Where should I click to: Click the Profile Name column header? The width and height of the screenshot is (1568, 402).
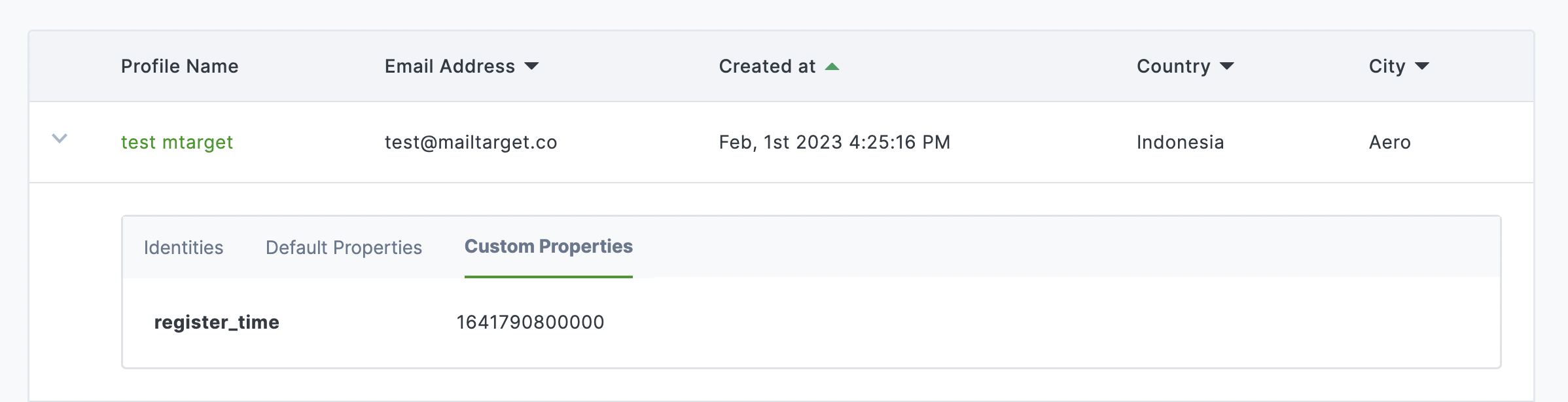179,66
